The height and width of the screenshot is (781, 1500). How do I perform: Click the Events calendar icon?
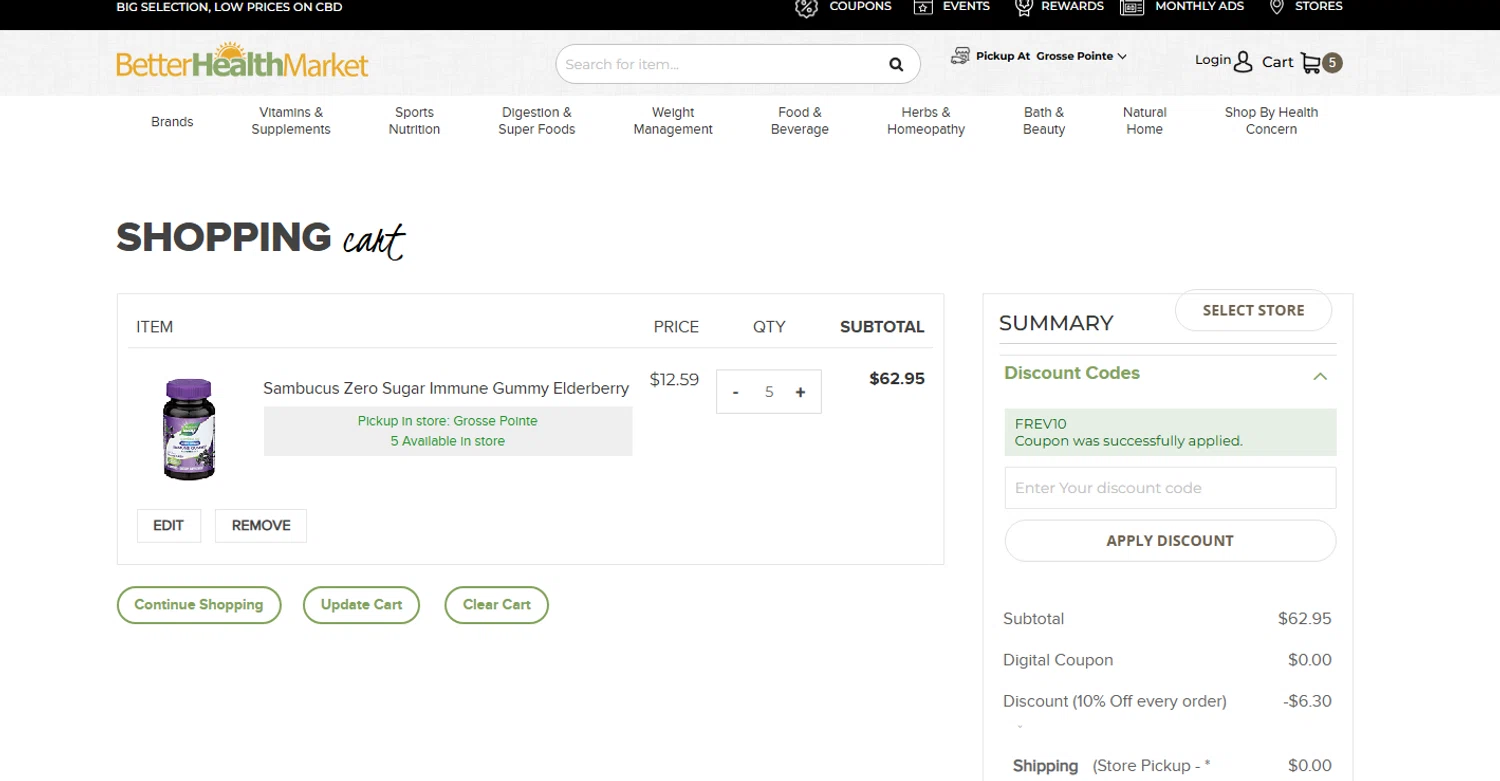pos(923,7)
